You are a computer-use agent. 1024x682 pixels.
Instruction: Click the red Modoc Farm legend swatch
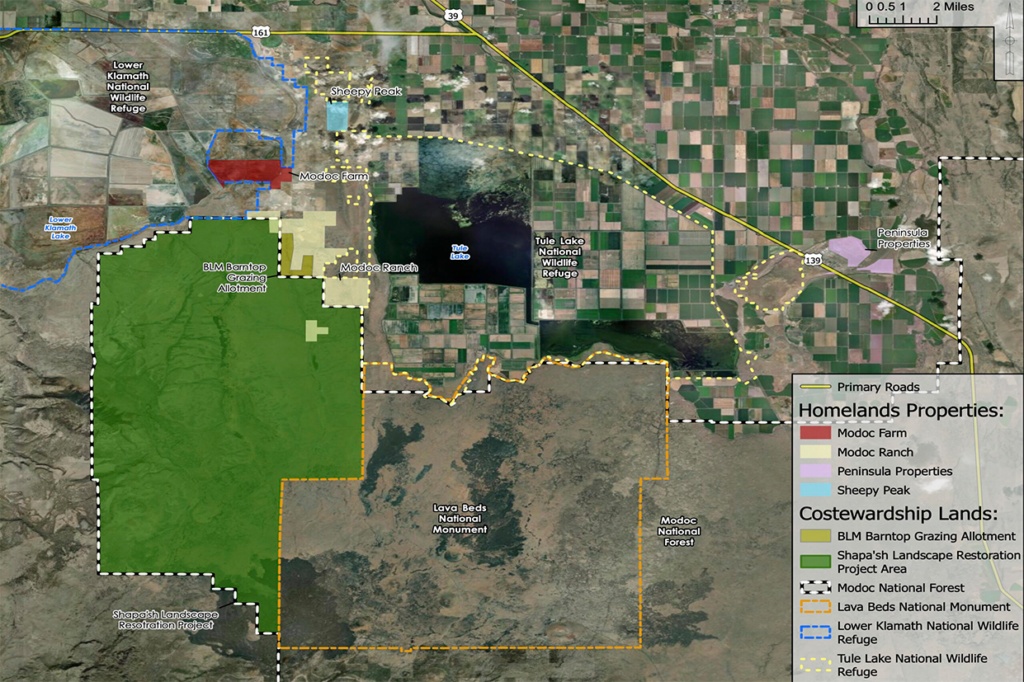(x=815, y=432)
